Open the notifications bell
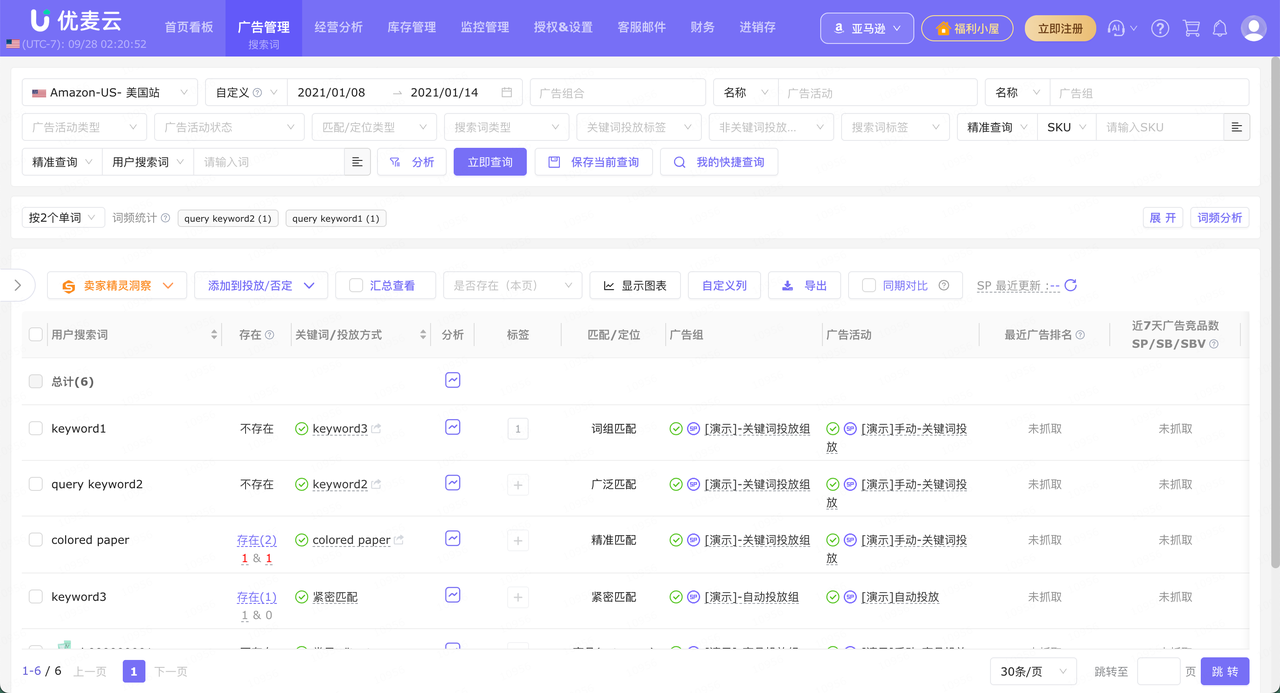This screenshot has height=693, width=1280. click(x=1220, y=28)
